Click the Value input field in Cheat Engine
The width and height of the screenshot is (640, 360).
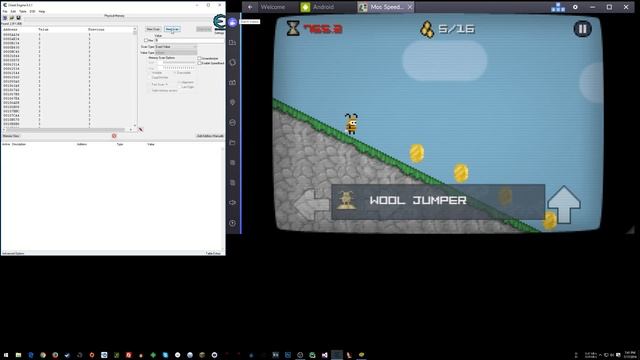(189, 40)
